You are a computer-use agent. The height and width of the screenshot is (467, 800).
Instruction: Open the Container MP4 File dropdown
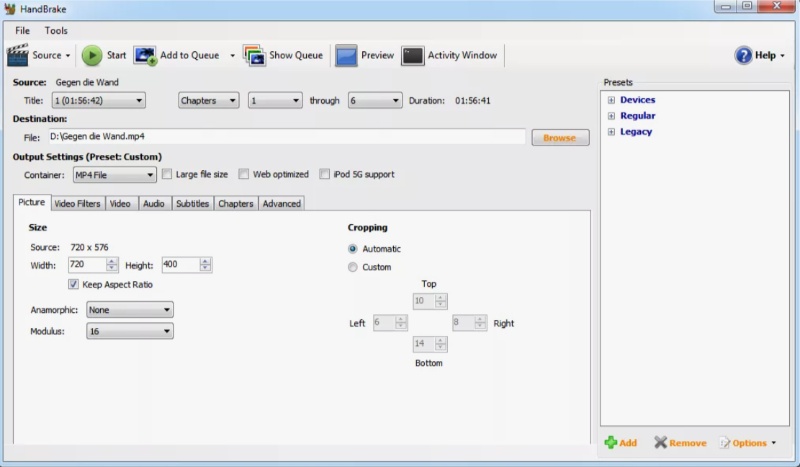point(114,175)
